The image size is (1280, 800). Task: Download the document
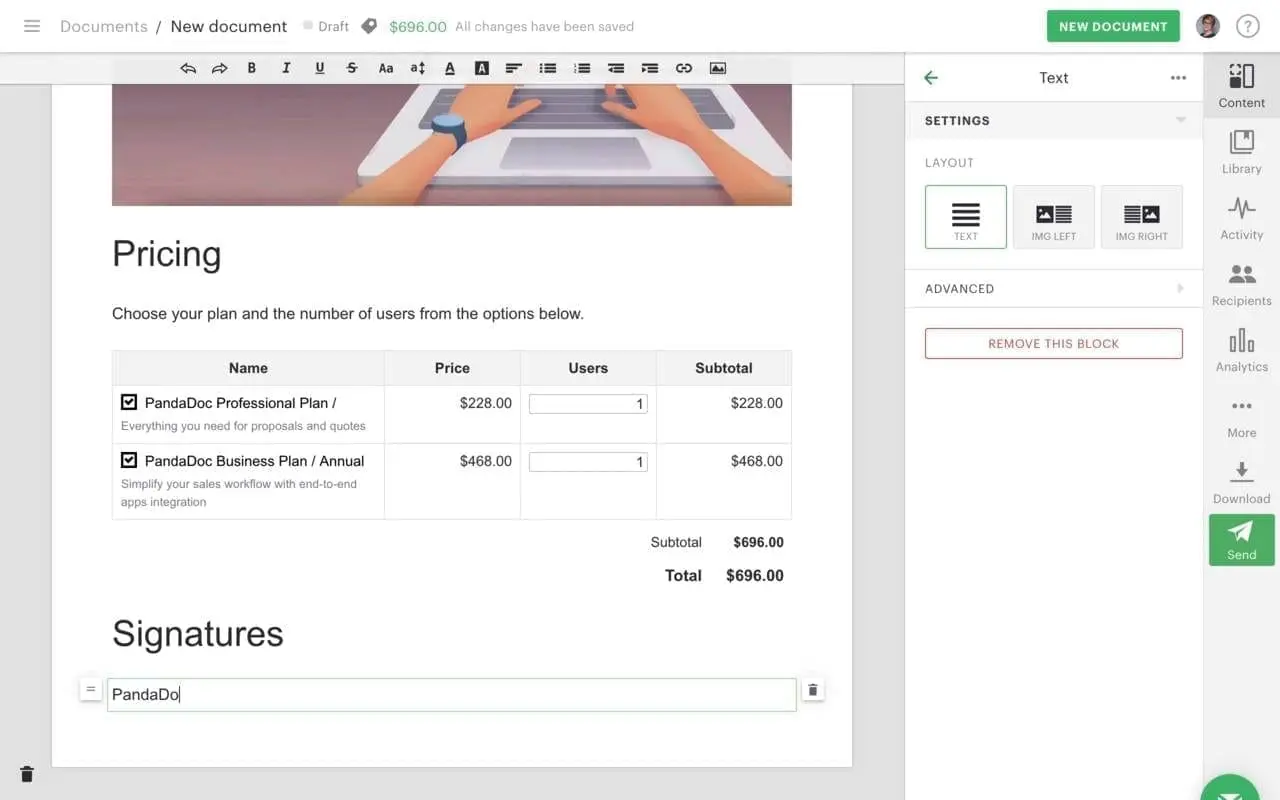pyautogui.click(x=1241, y=481)
